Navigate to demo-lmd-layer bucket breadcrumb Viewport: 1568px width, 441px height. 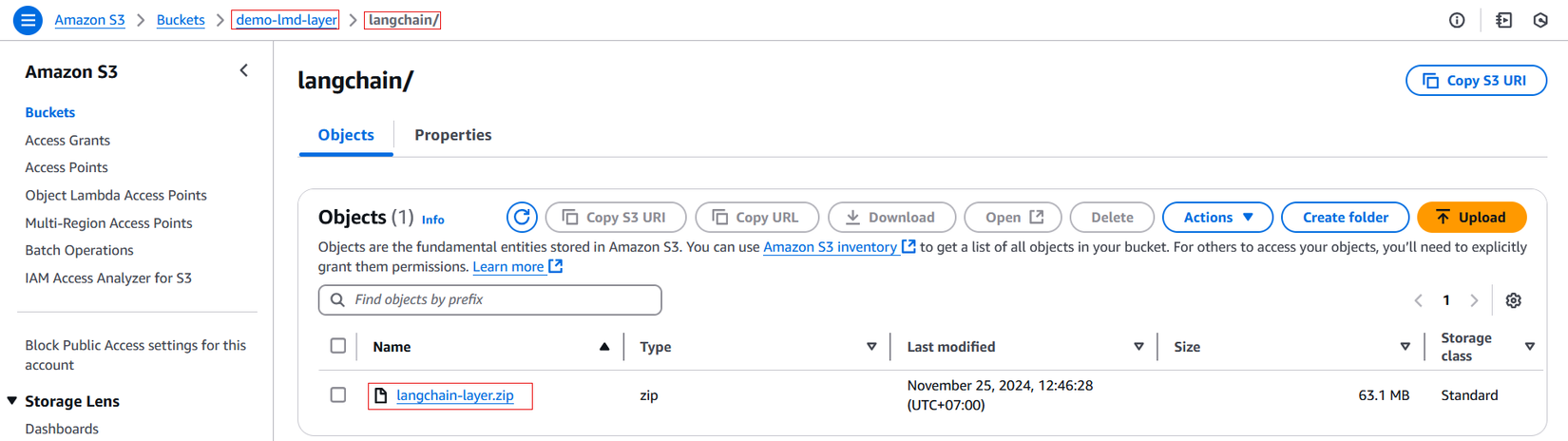[x=286, y=20]
